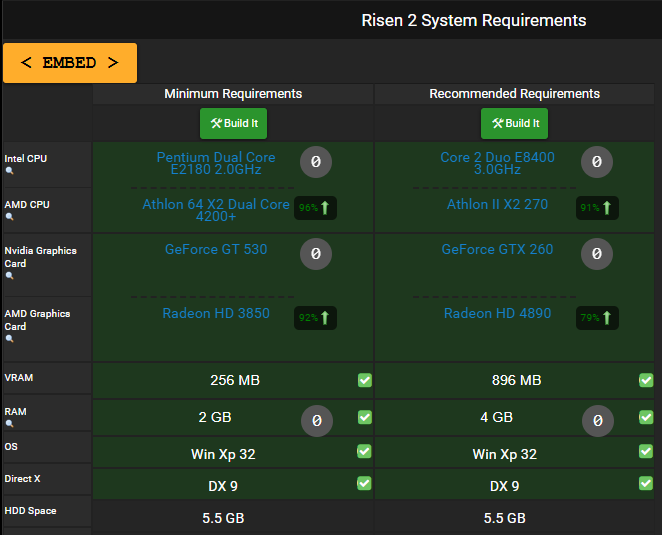662x535 pixels.
Task: Toggle the recommended Win Xp 32 checkbox
Action: pos(646,452)
